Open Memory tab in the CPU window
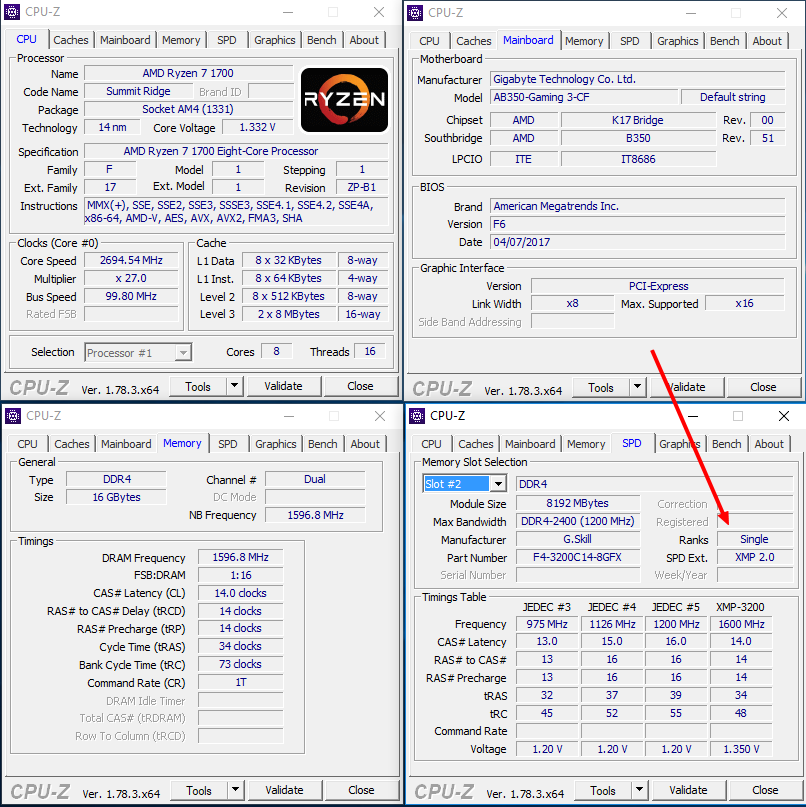The width and height of the screenshot is (806, 807). pos(181,40)
